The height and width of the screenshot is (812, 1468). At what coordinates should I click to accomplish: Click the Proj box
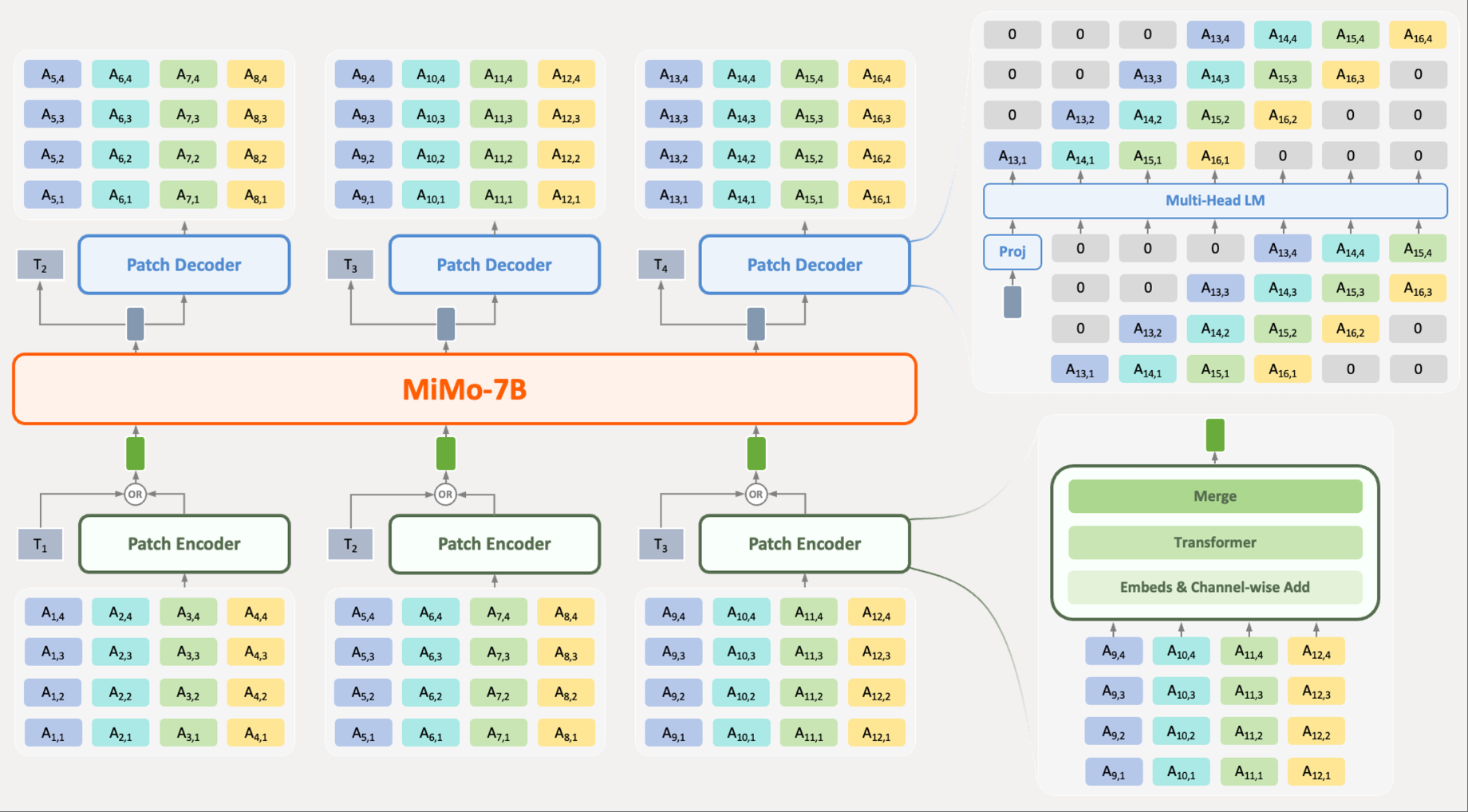pos(1012,251)
